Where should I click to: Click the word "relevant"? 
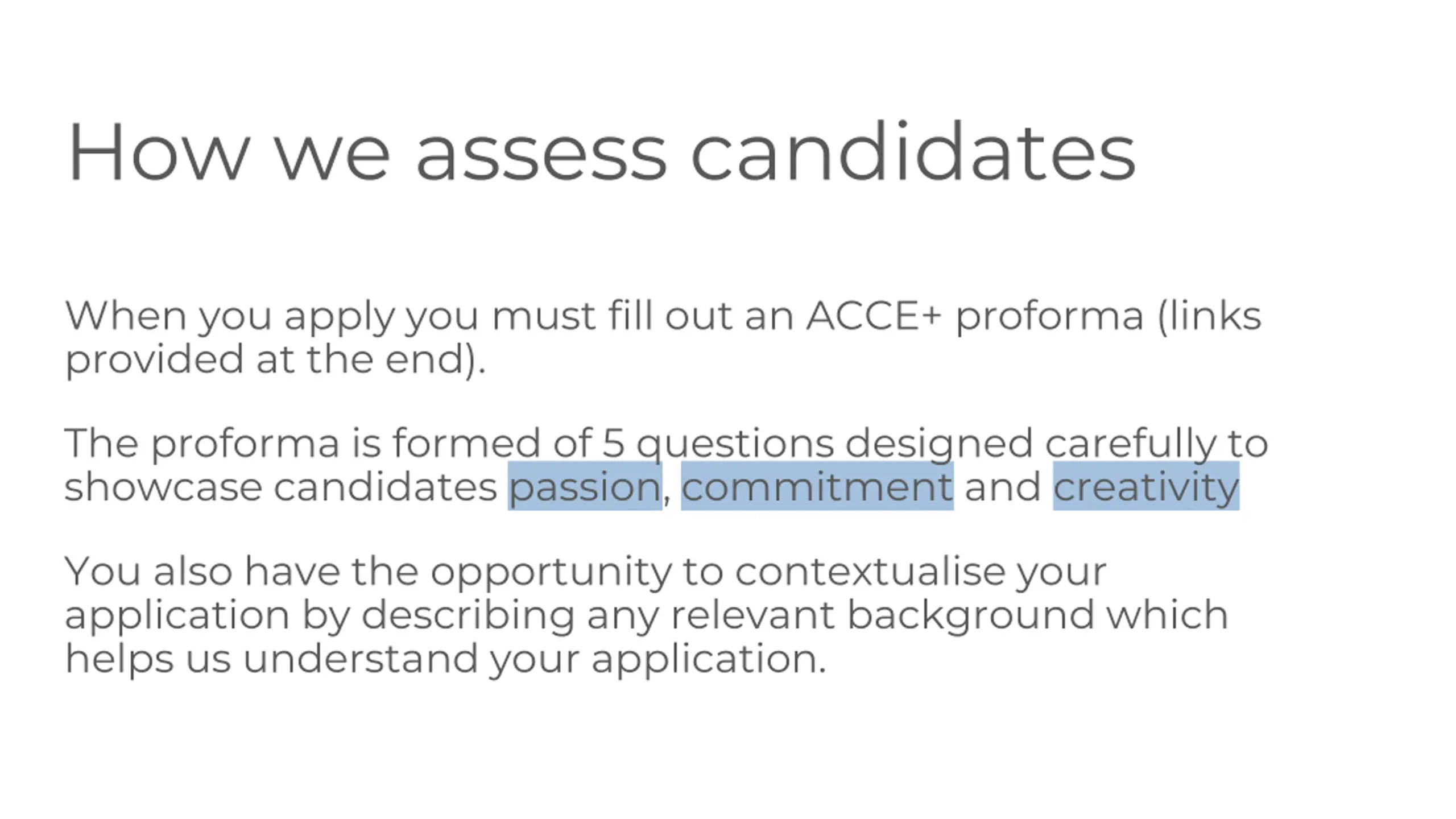(x=752, y=615)
